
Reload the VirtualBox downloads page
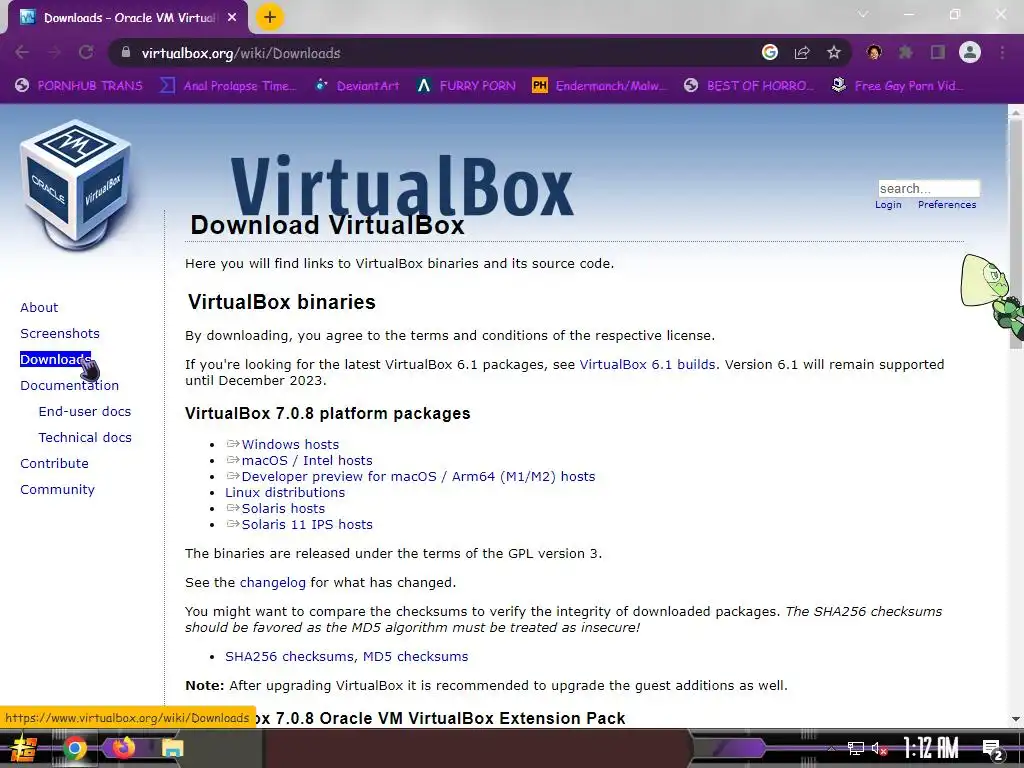tap(86, 53)
